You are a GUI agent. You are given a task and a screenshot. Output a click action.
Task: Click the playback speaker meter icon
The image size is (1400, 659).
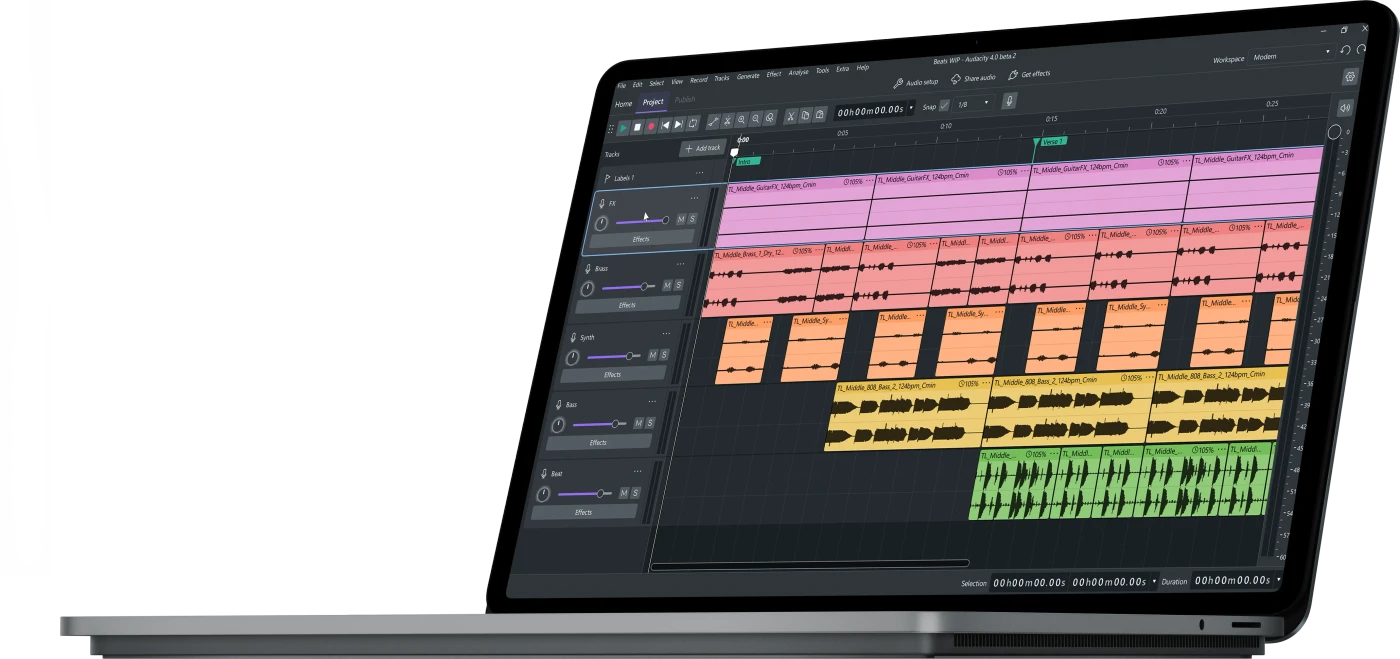point(1344,108)
